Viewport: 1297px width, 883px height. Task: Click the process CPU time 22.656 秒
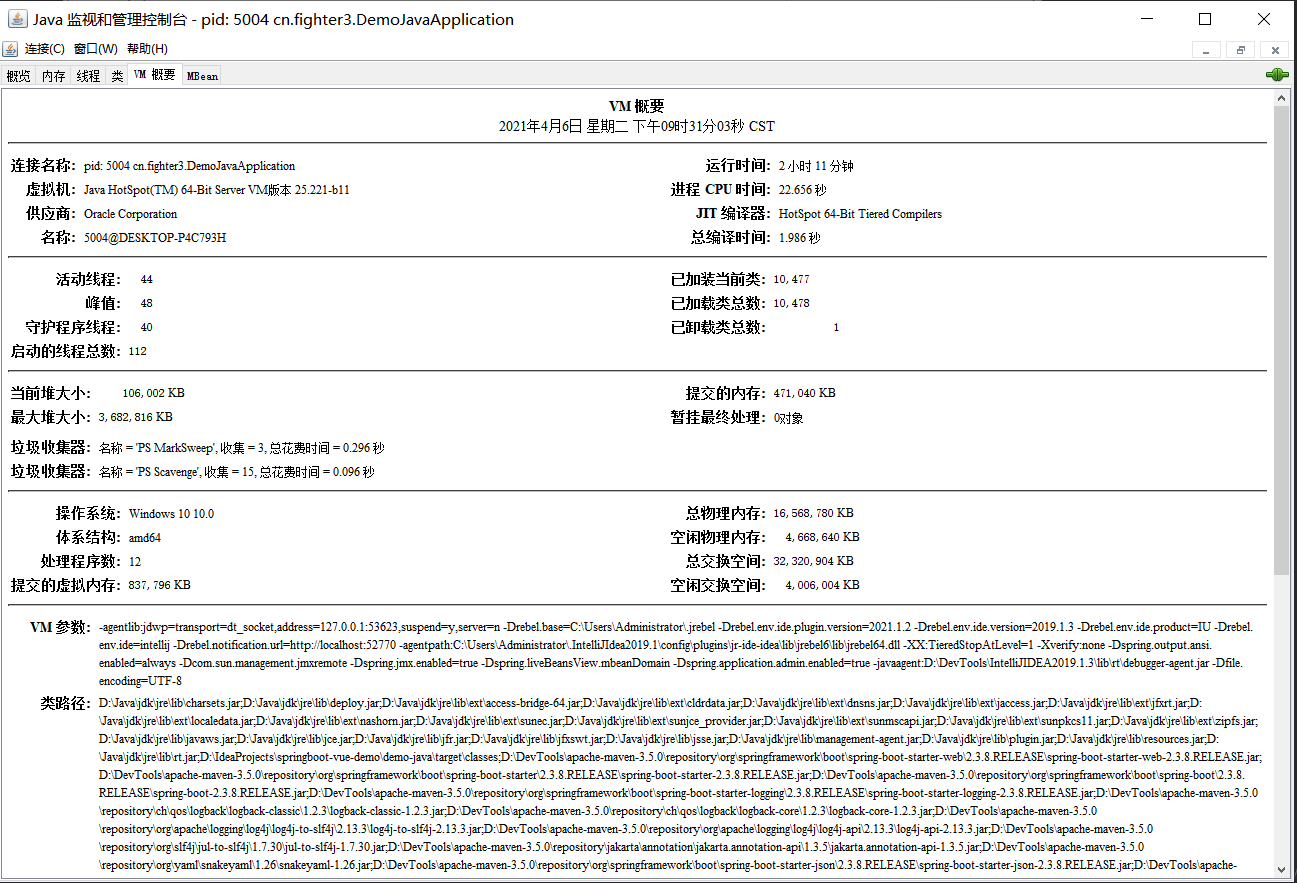(803, 190)
